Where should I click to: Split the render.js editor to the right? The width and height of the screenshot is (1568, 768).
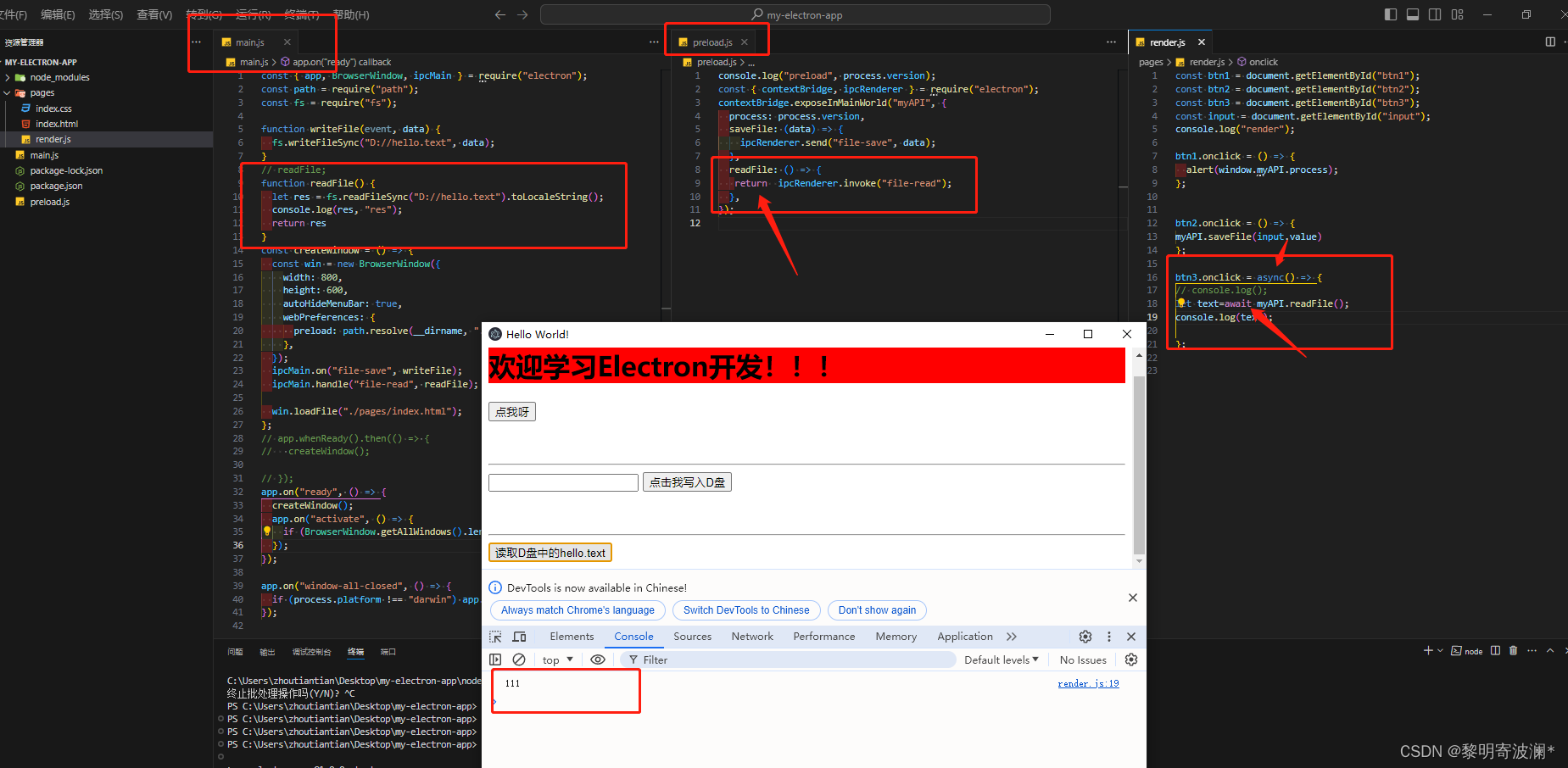pos(1550,42)
